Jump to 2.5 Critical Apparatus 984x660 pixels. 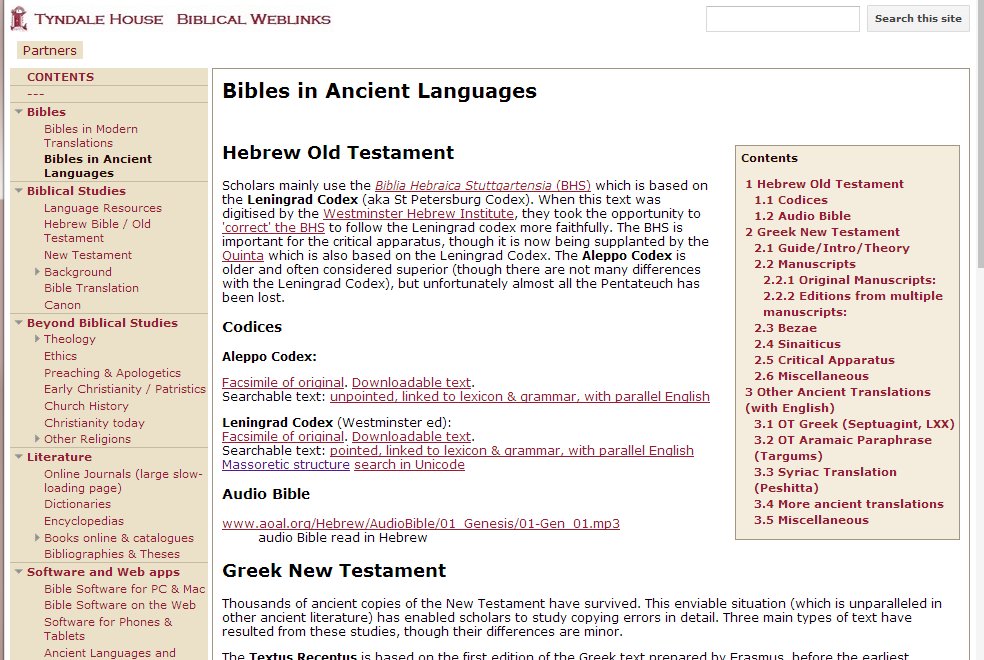pyautogui.click(x=824, y=360)
